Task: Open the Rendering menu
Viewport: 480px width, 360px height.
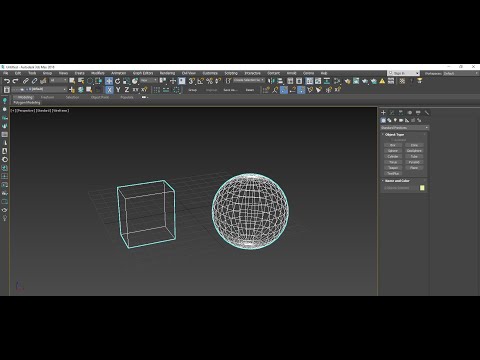Action: point(167,73)
